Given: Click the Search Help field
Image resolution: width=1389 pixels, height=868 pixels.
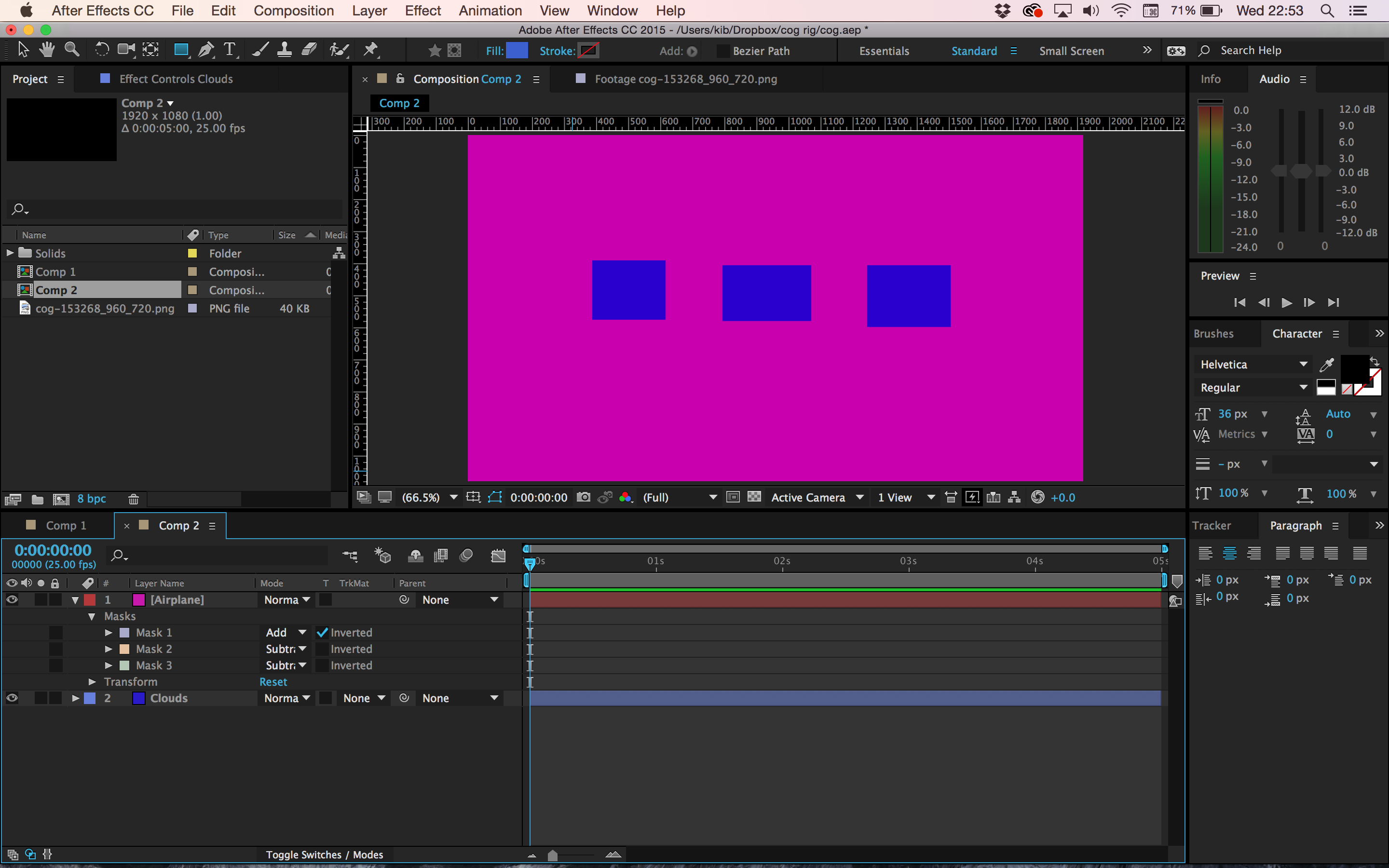Looking at the screenshot, I should (x=1292, y=51).
